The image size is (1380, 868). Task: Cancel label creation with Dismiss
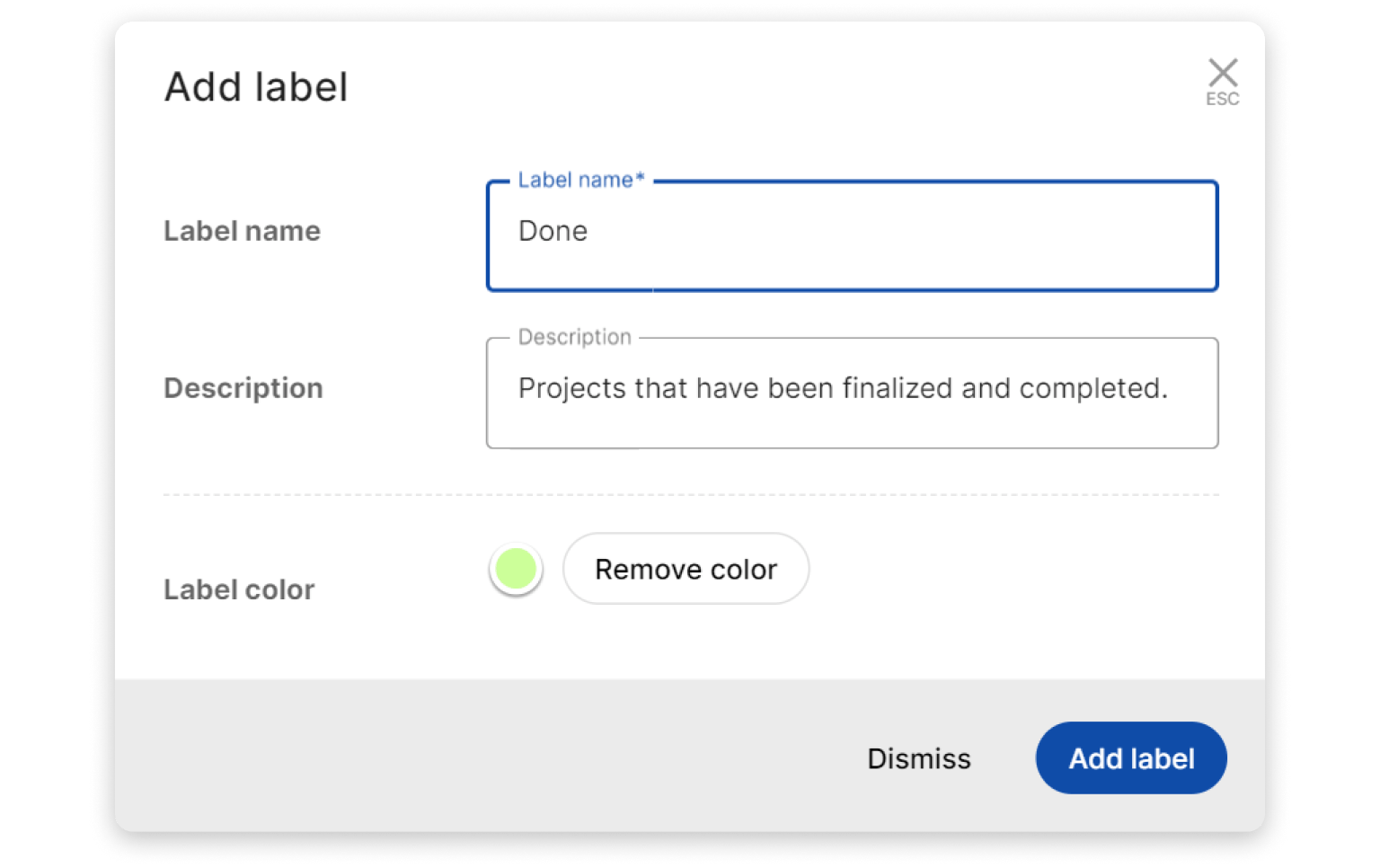tap(918, 757)
